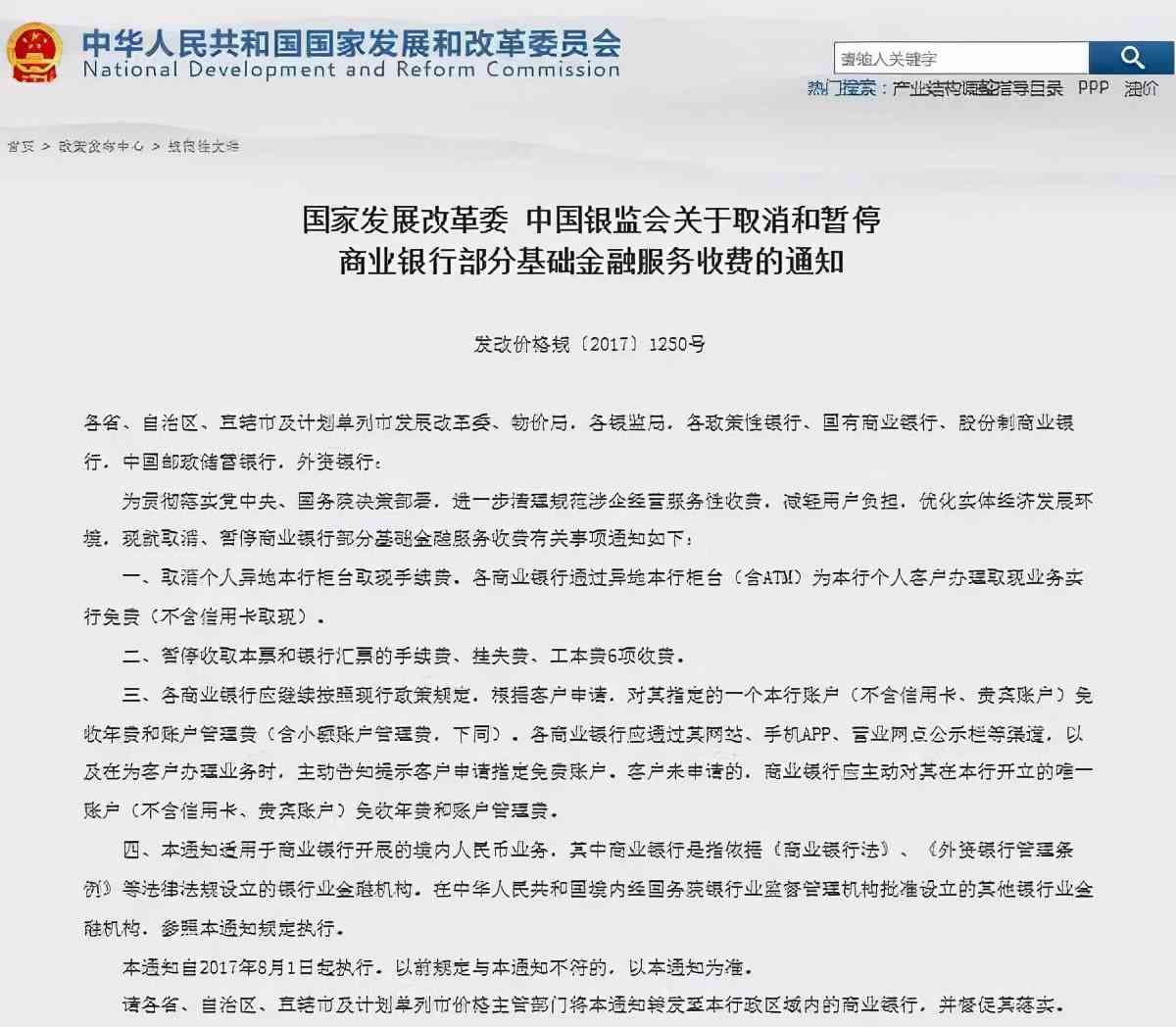This screenshot has height=1027, width=1176.
Task: Go to 首页 via the breadcrumb
Action: coord(21,146)
